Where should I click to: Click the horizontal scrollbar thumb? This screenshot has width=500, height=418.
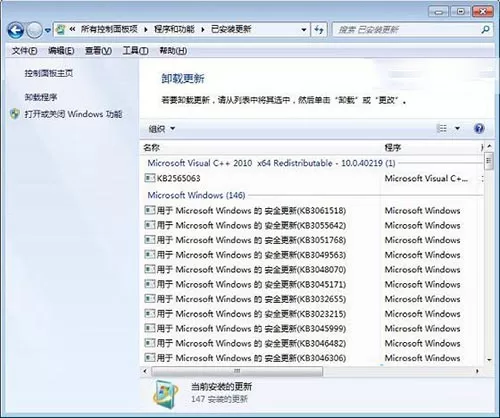coord(237,371)
